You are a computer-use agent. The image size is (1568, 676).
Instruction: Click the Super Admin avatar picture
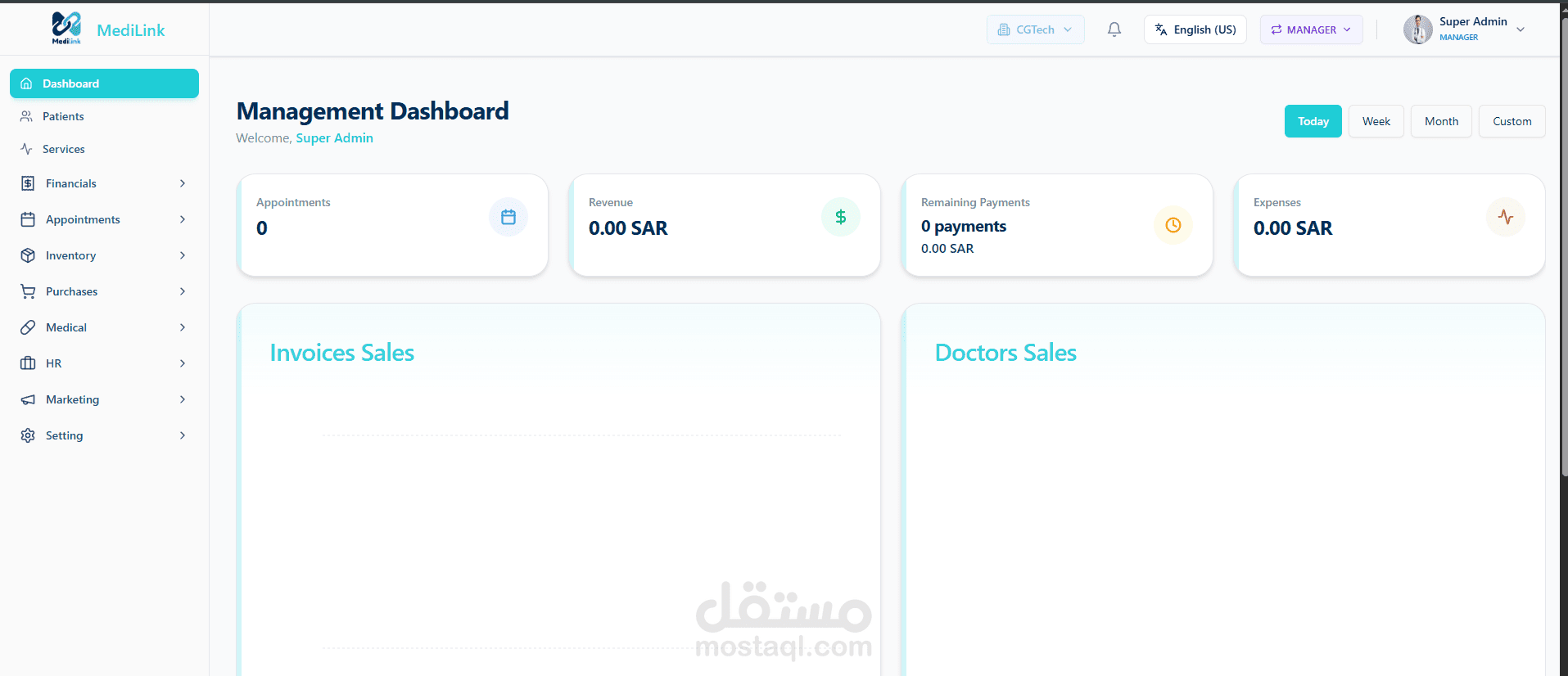coord(1418,29)
